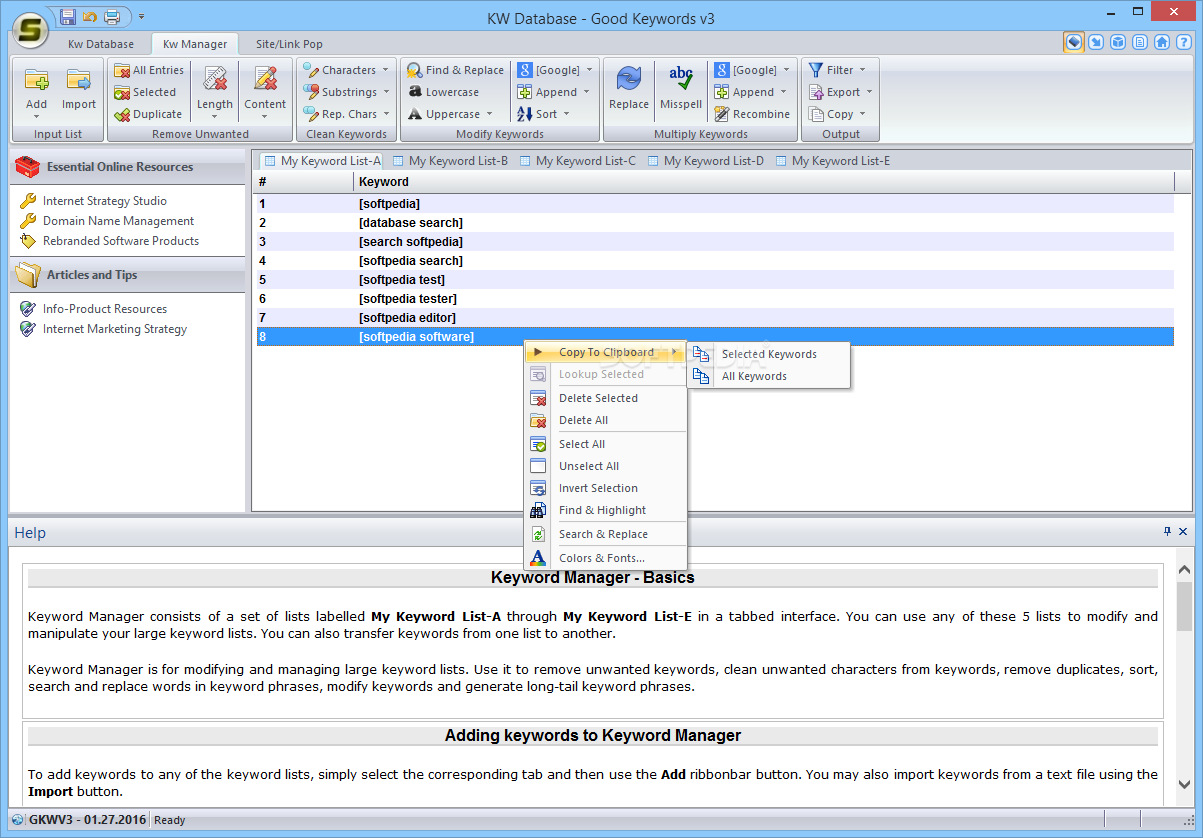Expand the Export output dropdown
The width and height of the screenshot is (1203, 838).
[x=840, y=92]
